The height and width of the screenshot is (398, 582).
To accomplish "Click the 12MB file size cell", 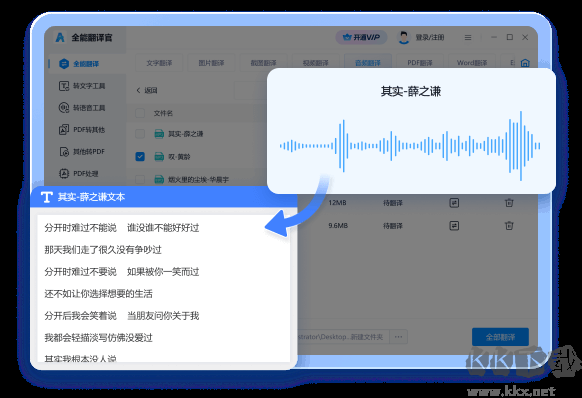I will (x=337, y=203).
